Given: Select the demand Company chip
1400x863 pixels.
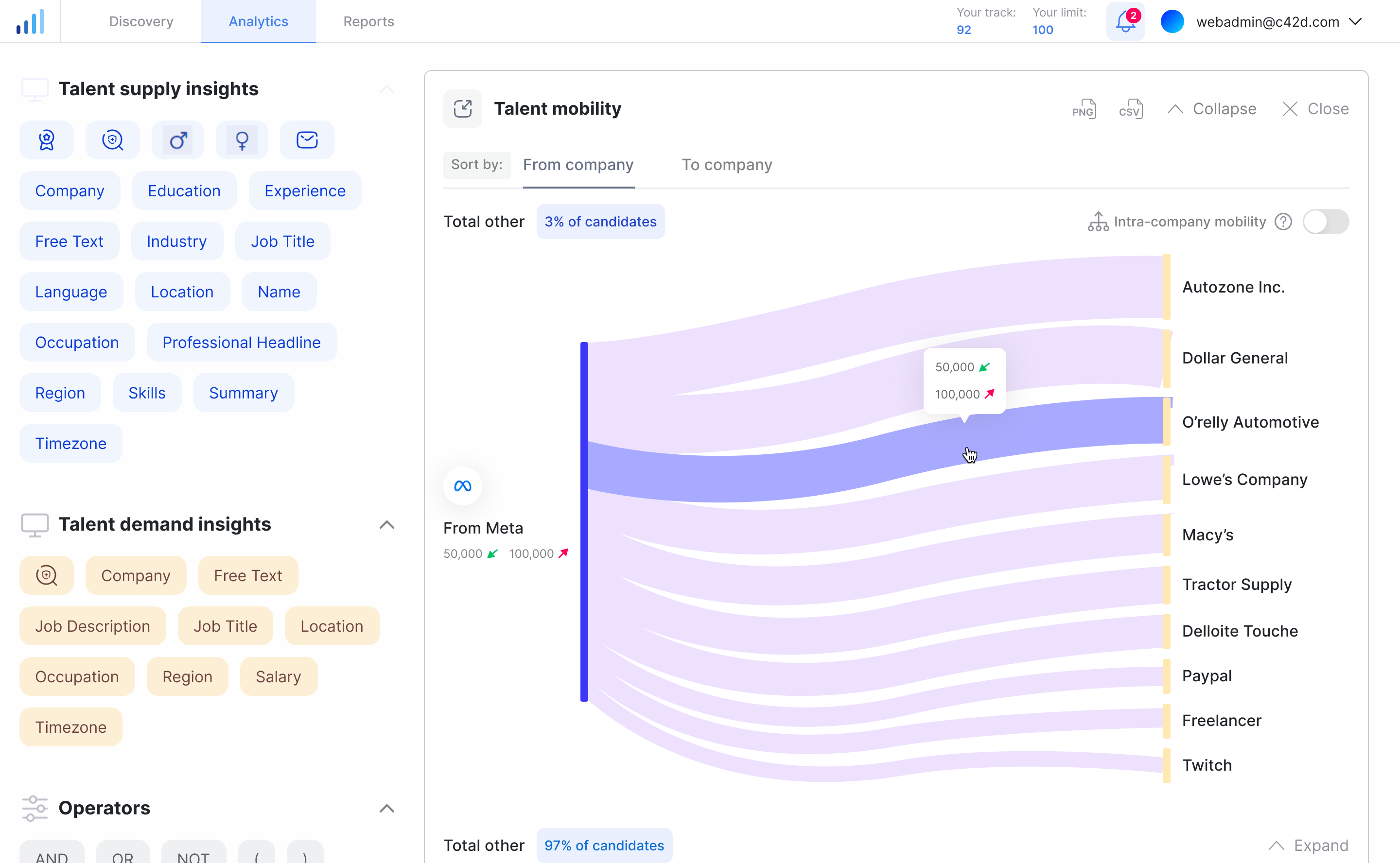Looking at the screenshot, I should tap(136, 575).
